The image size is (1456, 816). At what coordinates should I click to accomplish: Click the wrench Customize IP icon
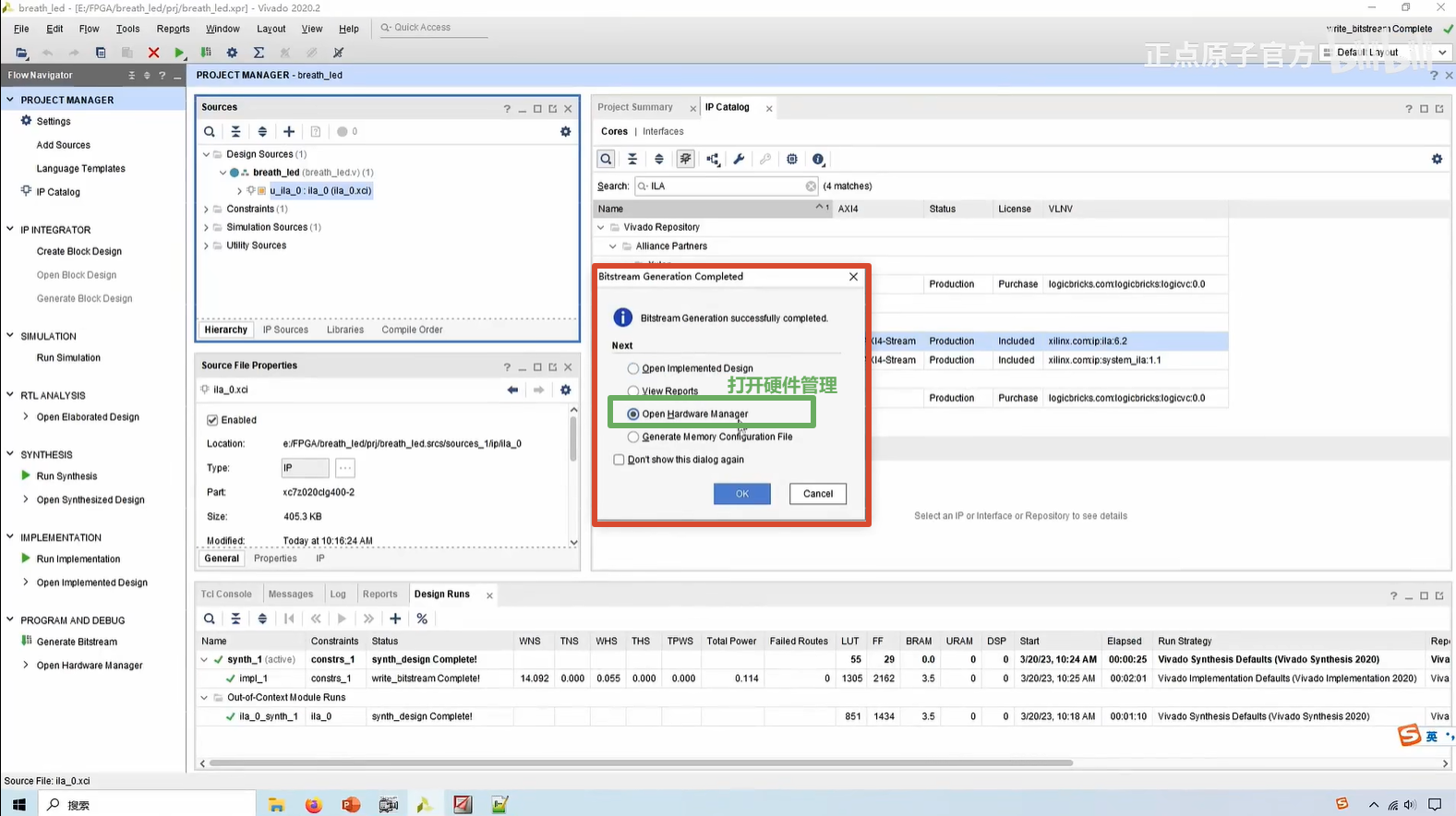coord(739,159)
